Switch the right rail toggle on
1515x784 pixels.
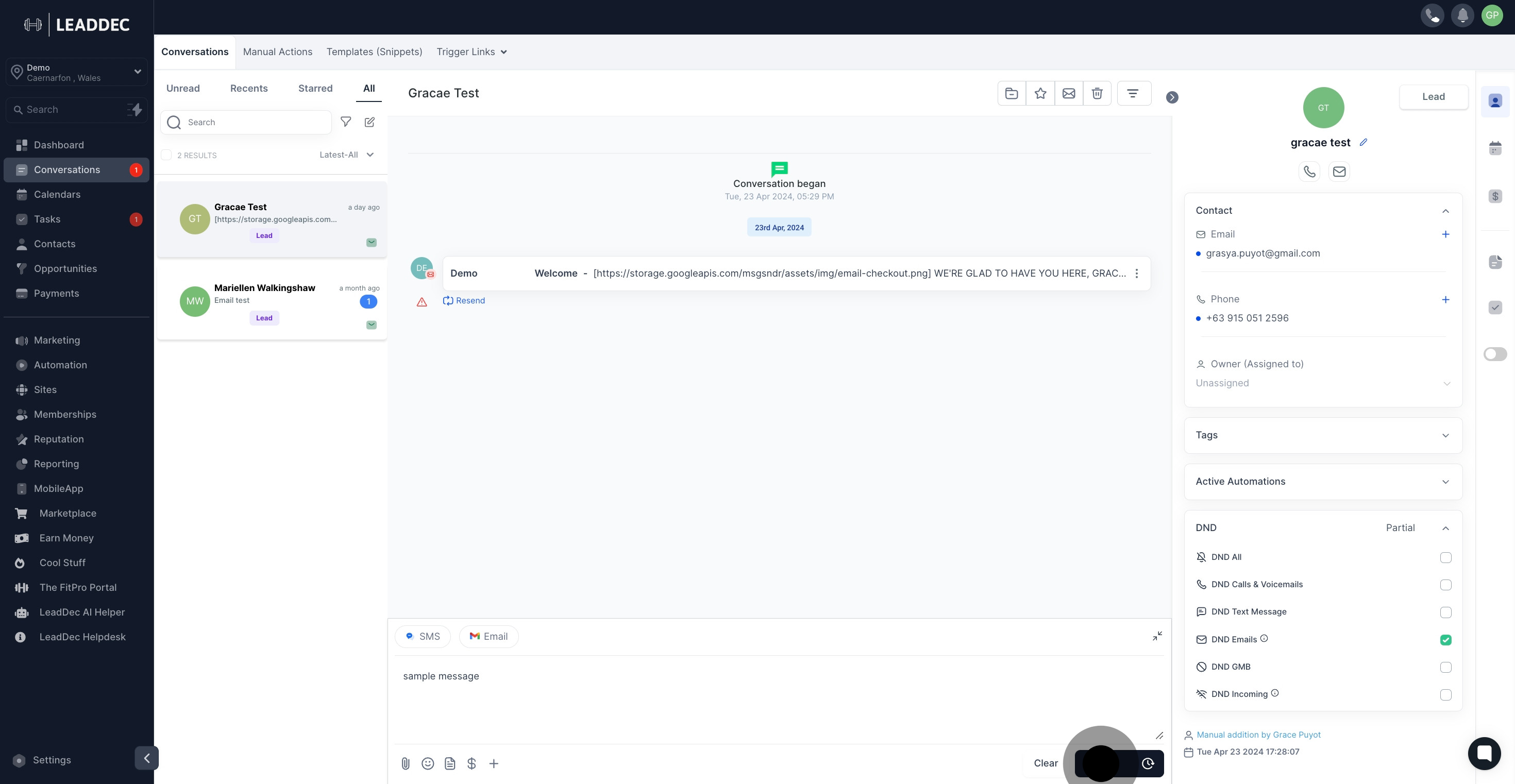pos(1495,354)
